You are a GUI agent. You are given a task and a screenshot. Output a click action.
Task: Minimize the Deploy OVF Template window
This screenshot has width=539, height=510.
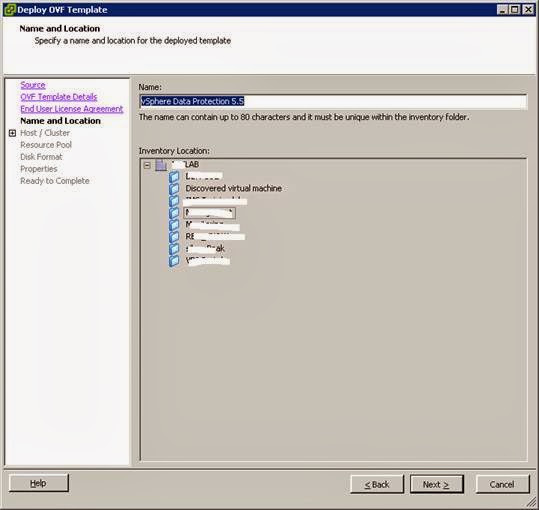tap(503, 10)
